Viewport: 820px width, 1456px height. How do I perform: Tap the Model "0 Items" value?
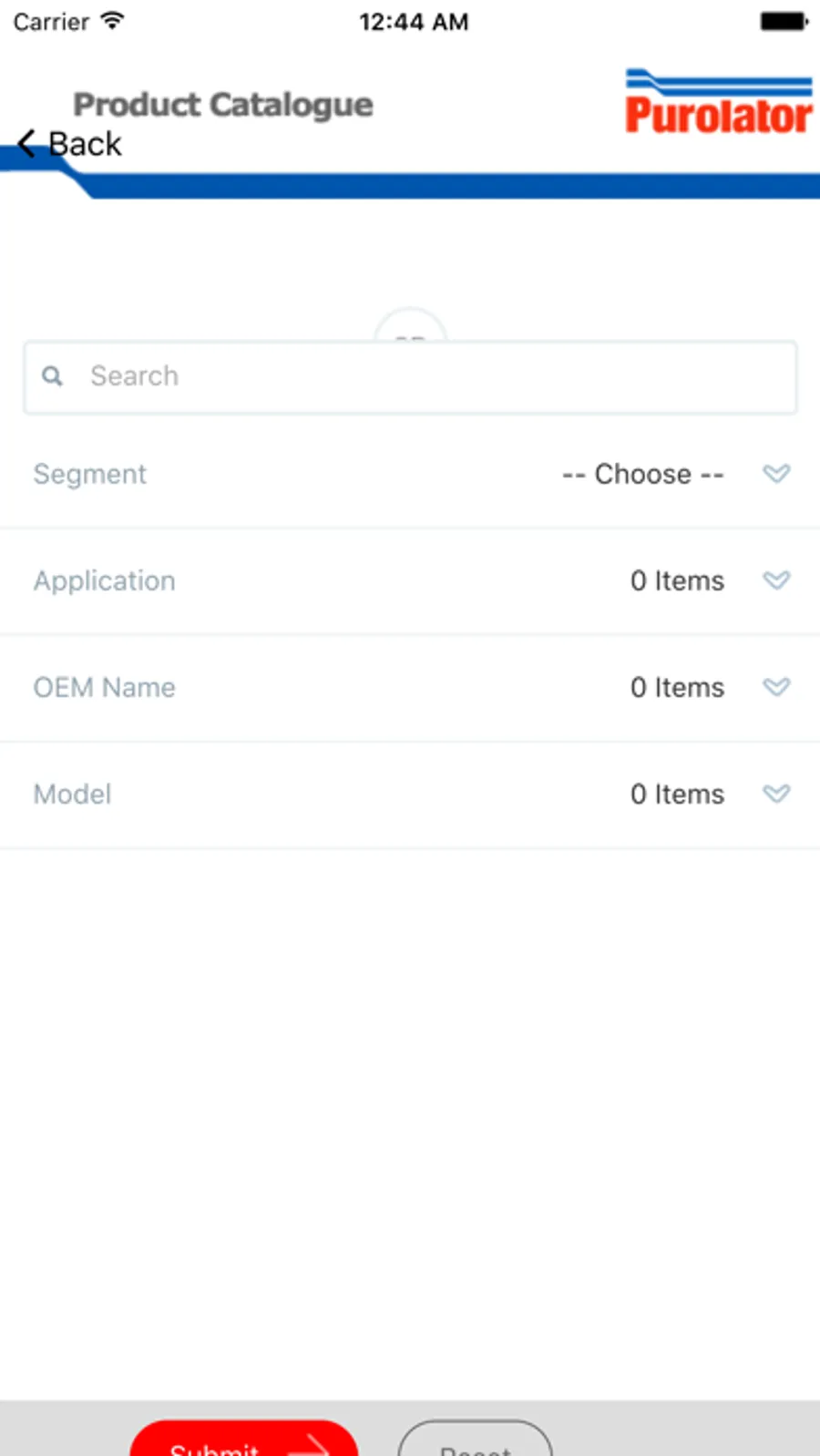click(677, 794)
